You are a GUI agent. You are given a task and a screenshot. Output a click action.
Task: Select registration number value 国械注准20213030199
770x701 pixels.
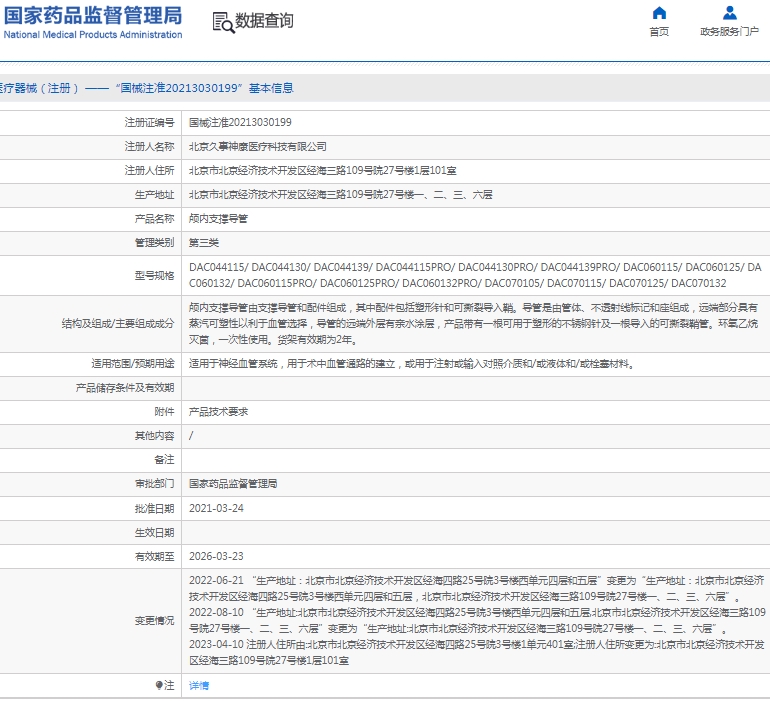(240, 122)
